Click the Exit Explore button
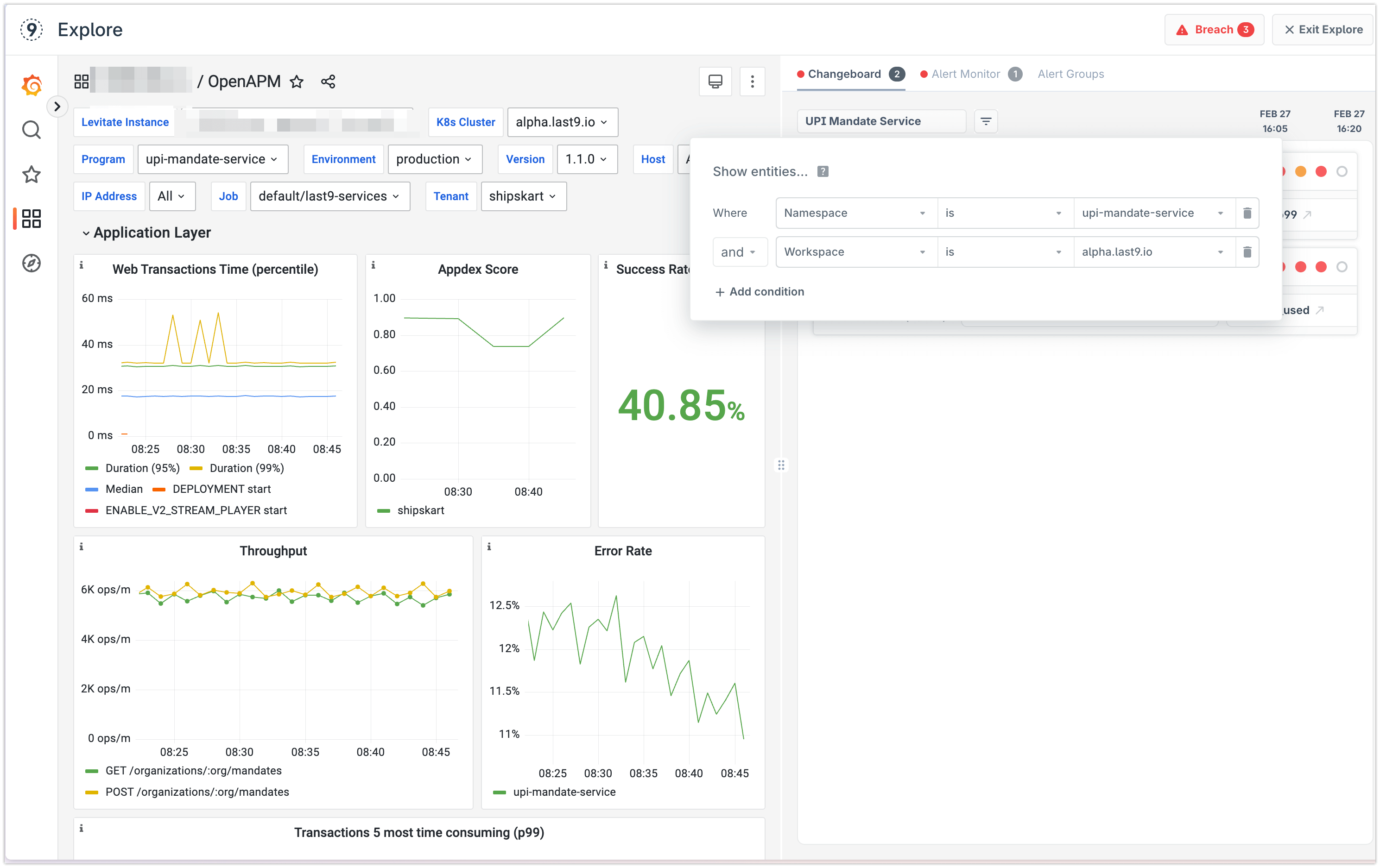The height and width of the screenshot is (868, 1380). [1323, 30]
